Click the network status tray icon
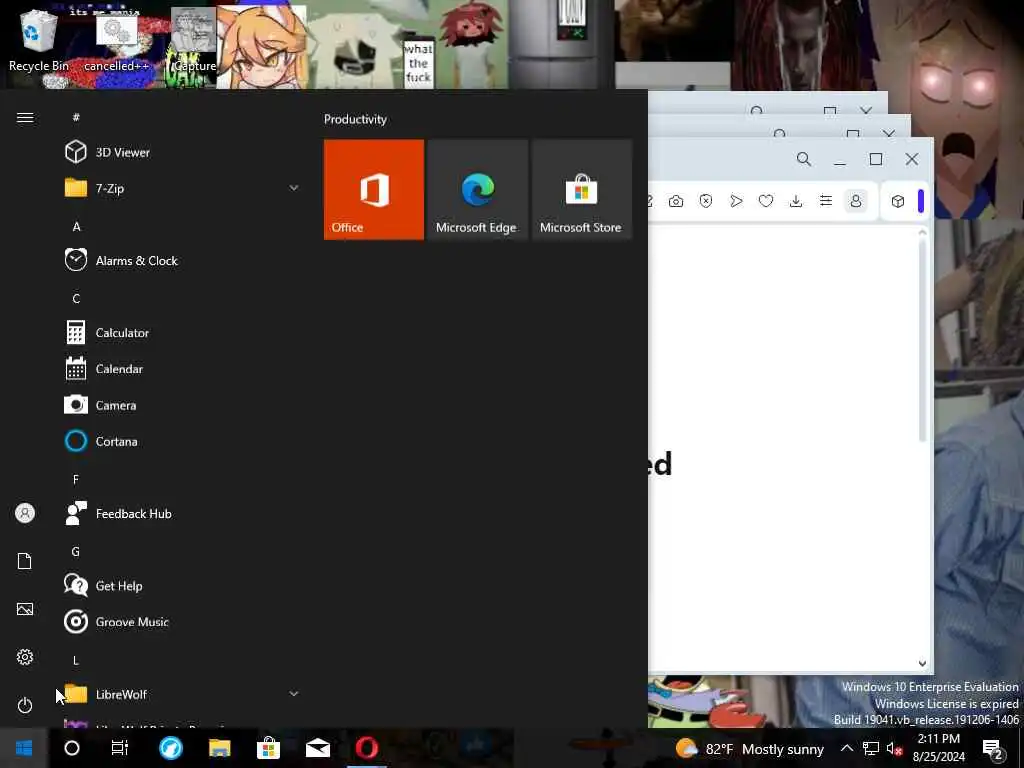This screenshot has height=768, width=1024. 871,748
